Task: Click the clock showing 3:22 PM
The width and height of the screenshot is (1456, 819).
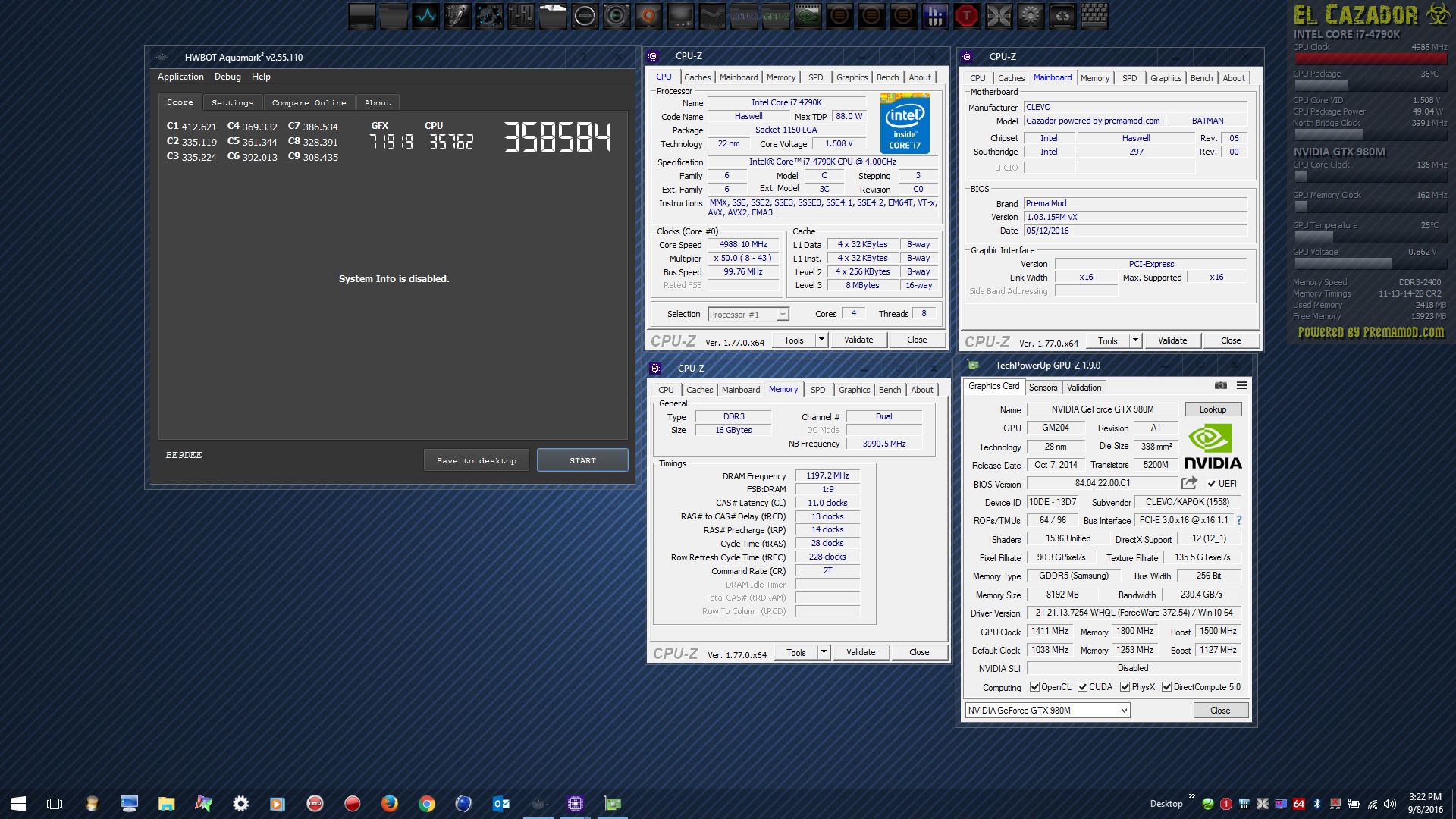Action: coord(1425,797)
